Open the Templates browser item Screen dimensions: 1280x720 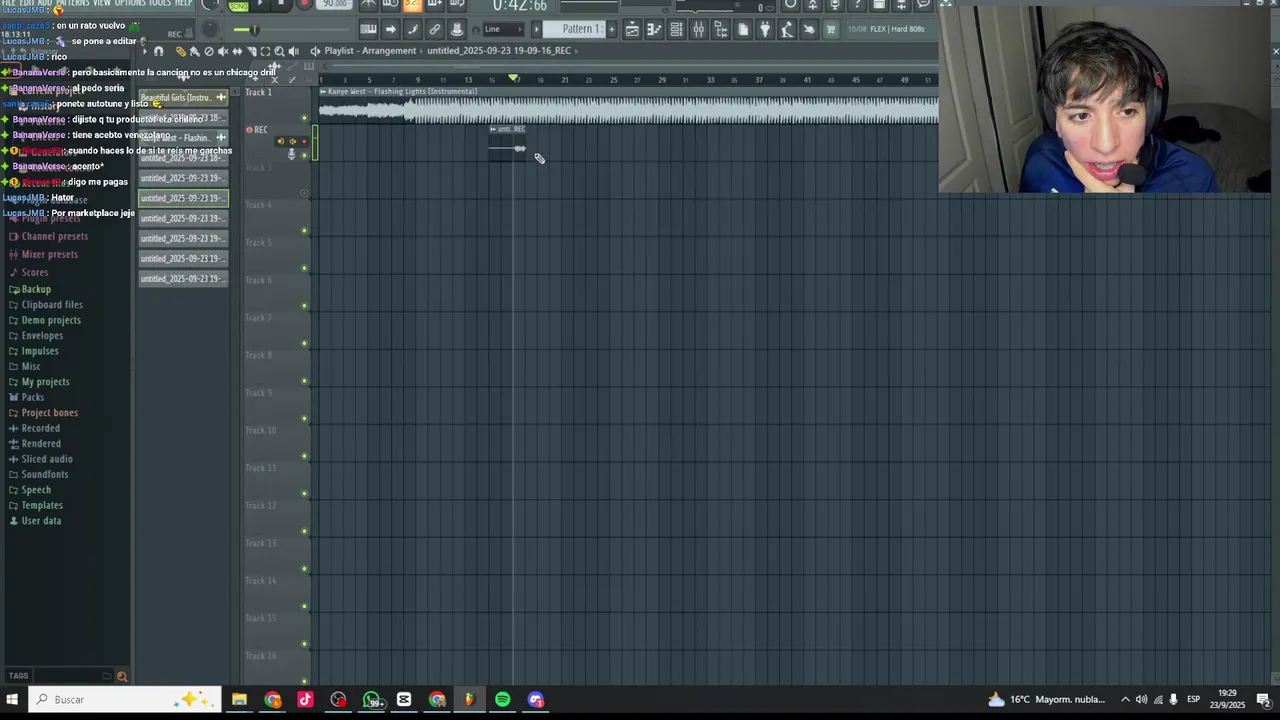(35, 505)
